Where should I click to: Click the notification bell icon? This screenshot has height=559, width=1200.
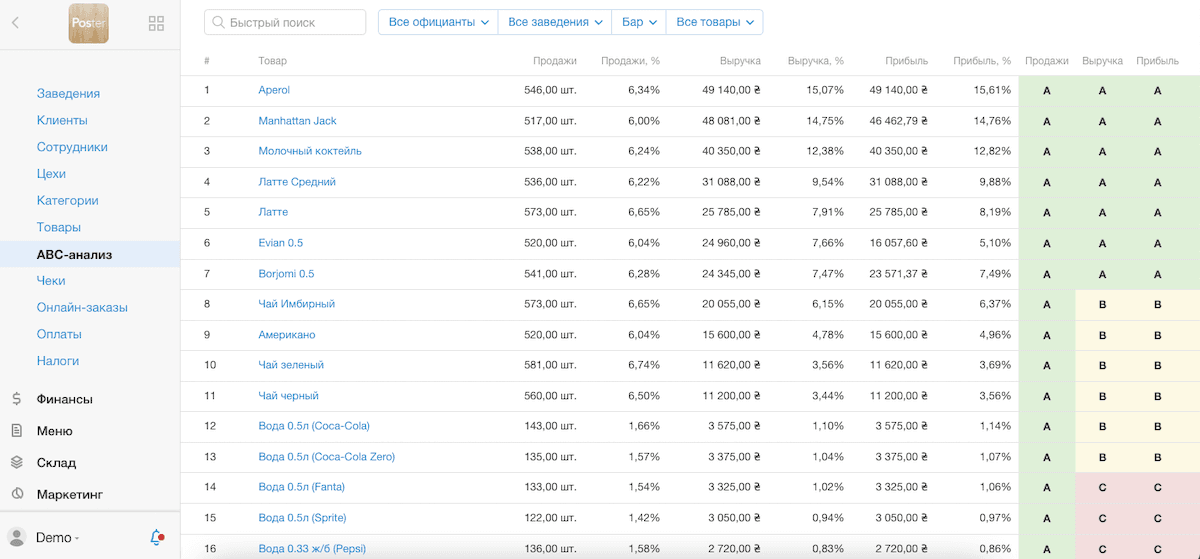(x=157, y=537)
